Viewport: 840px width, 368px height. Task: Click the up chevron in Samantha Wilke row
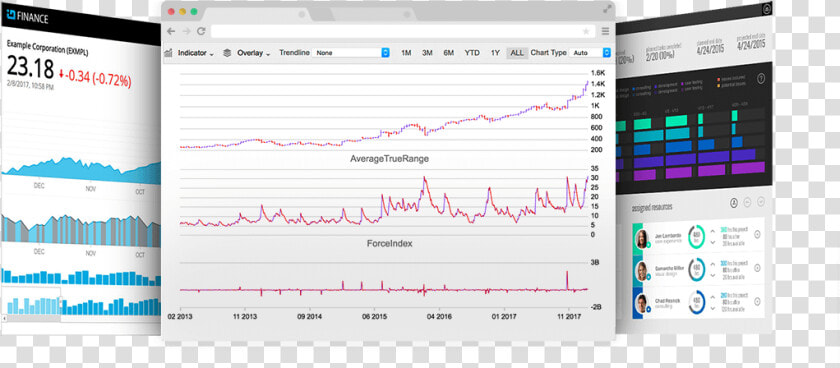713,263
